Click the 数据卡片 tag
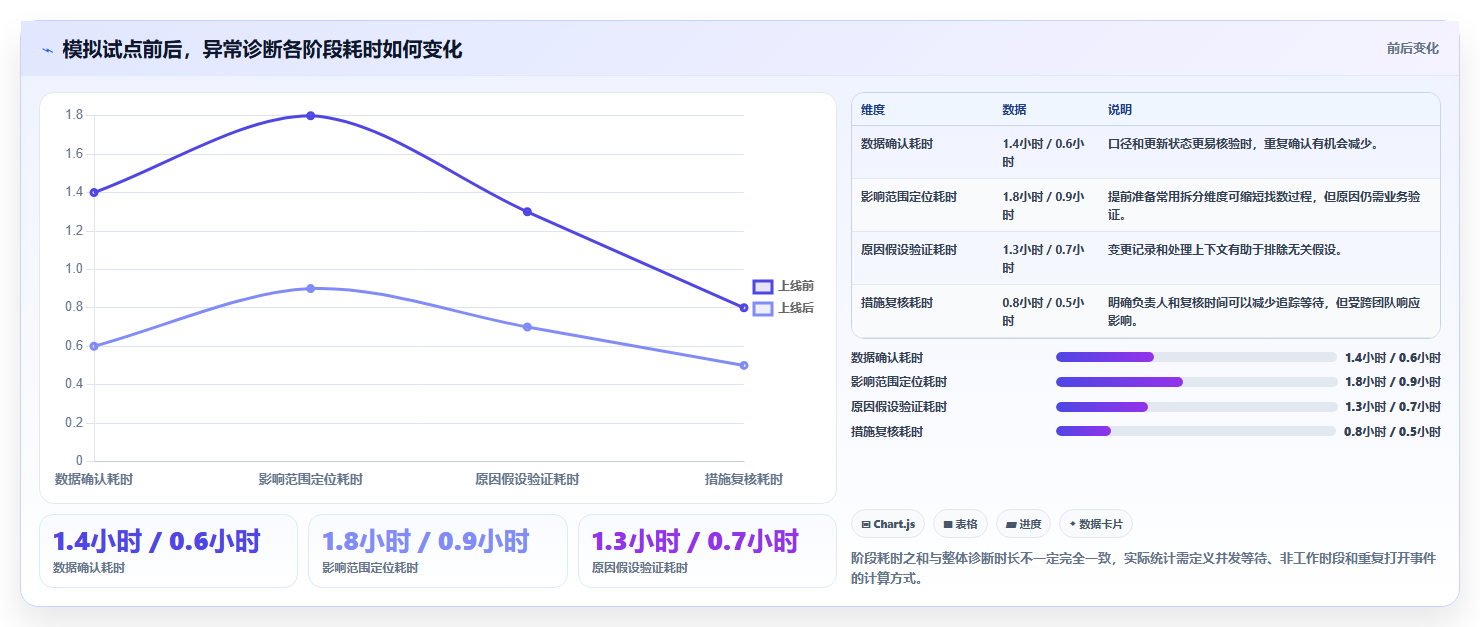The width and height of the screenshot is (1480, 627). 1096,524
